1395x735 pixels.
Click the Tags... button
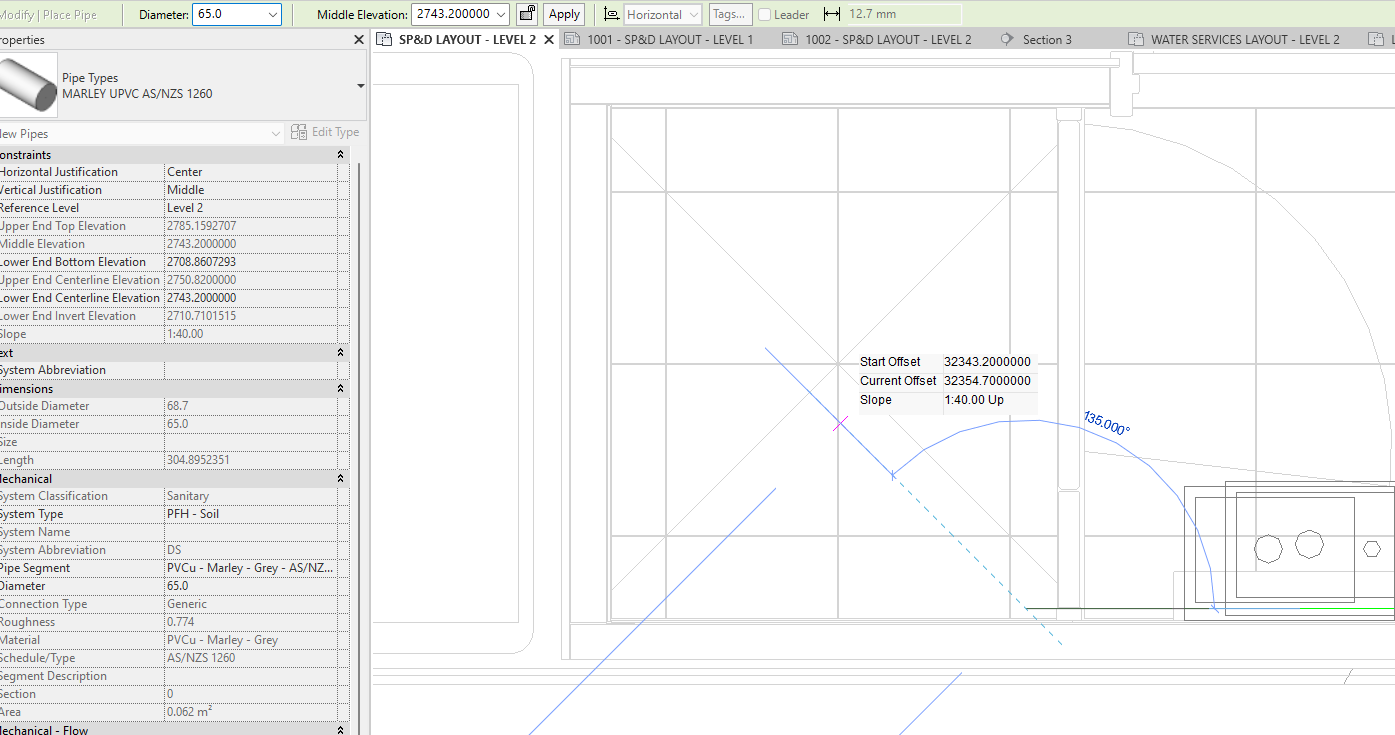[x=730, y=14]
